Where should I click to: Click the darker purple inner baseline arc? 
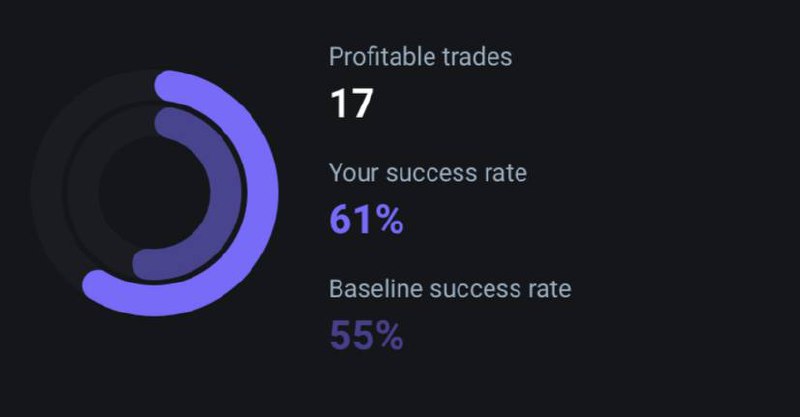[226, 193]
